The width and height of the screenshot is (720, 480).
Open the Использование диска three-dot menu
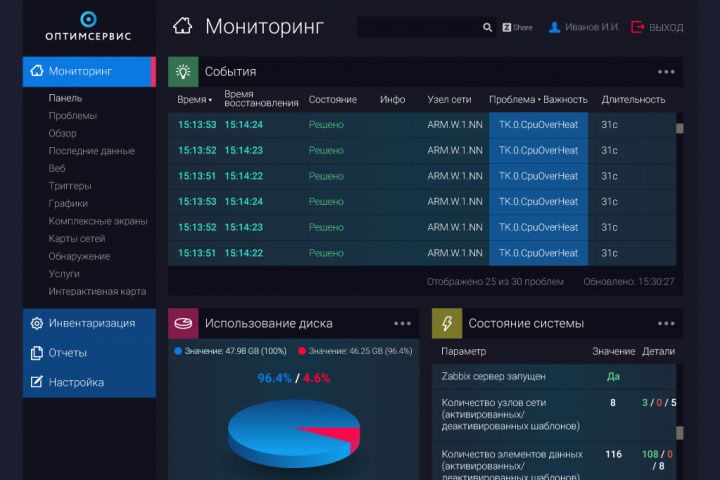pyautogui.click(x=402, y=323)
